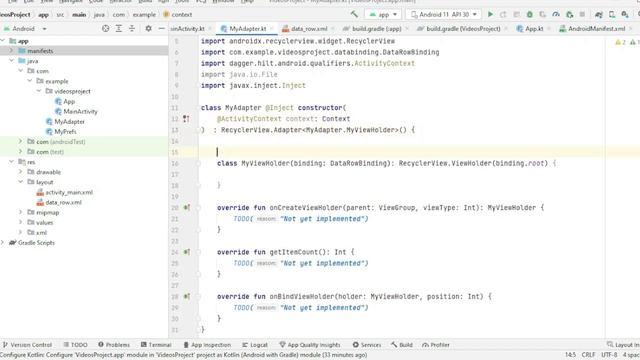This screenshot has height=360, width=640.
Task: Click Expand All icon in project panel
Action: click(x=119, y=29)
